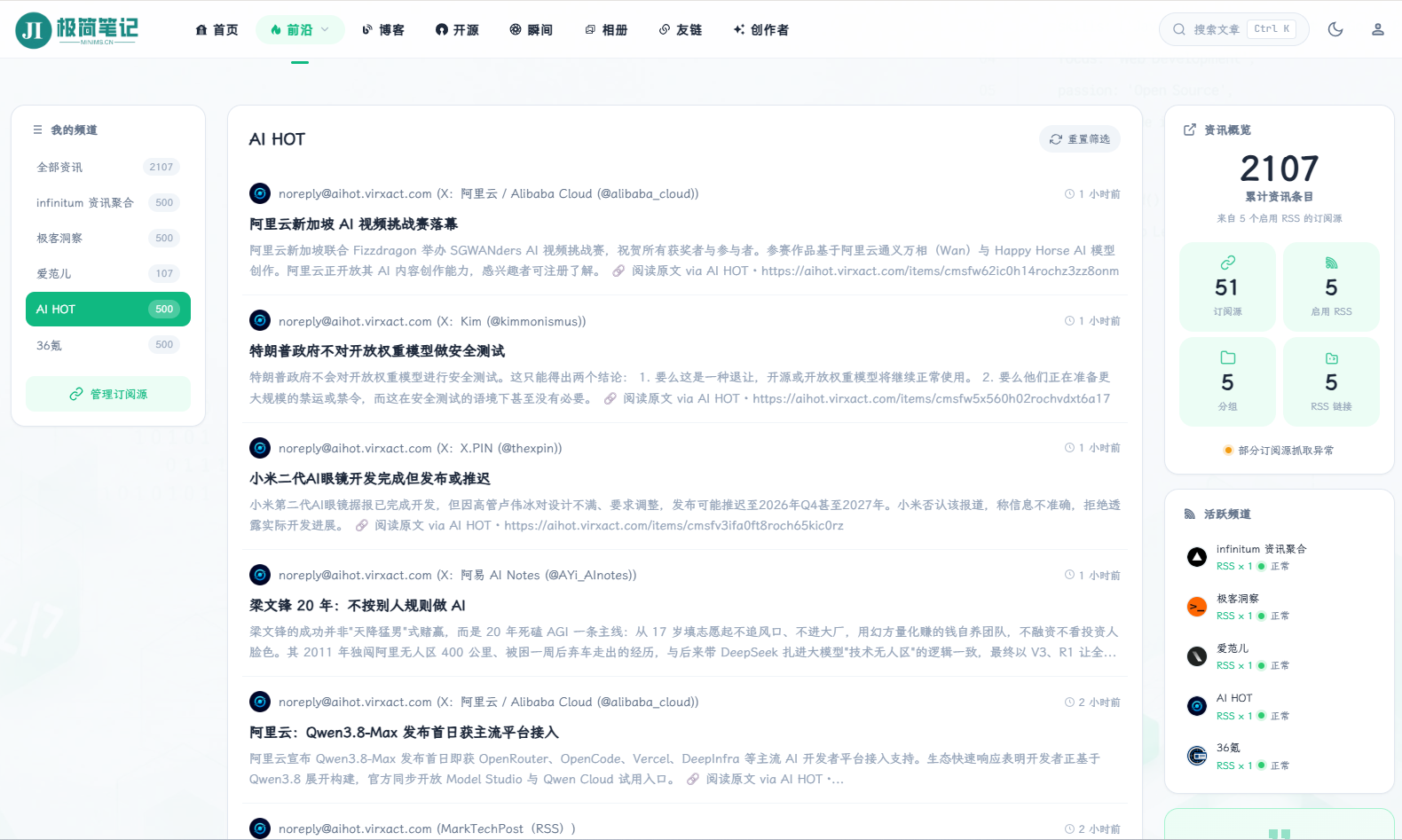
Task: Click 极客洞察 icon in 活跃频道
Action: tap(1197, 607)
